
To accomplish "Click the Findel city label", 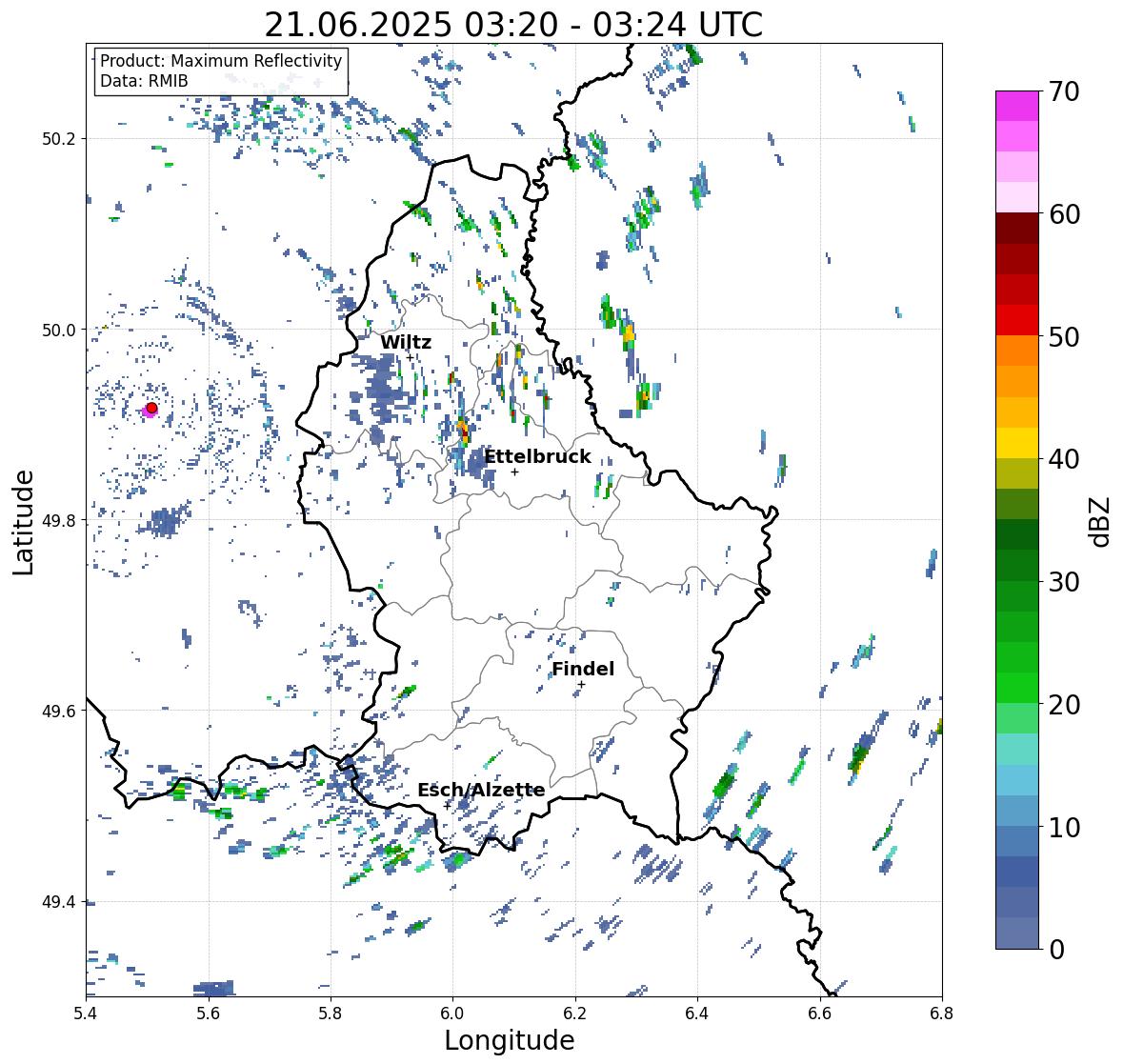I will (x=583, y=669).
